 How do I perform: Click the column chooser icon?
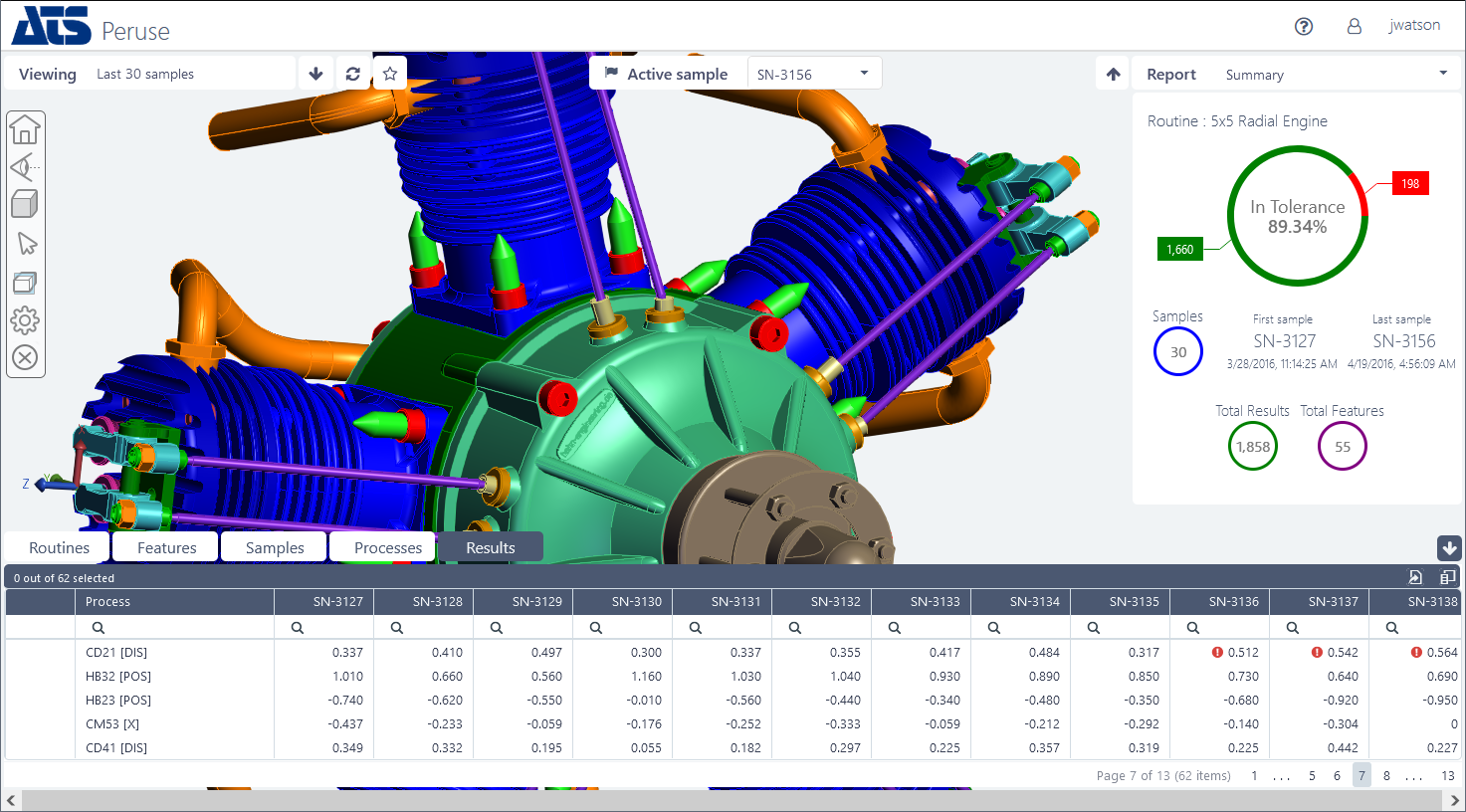pyautogui.click(x=1447, y=577)
